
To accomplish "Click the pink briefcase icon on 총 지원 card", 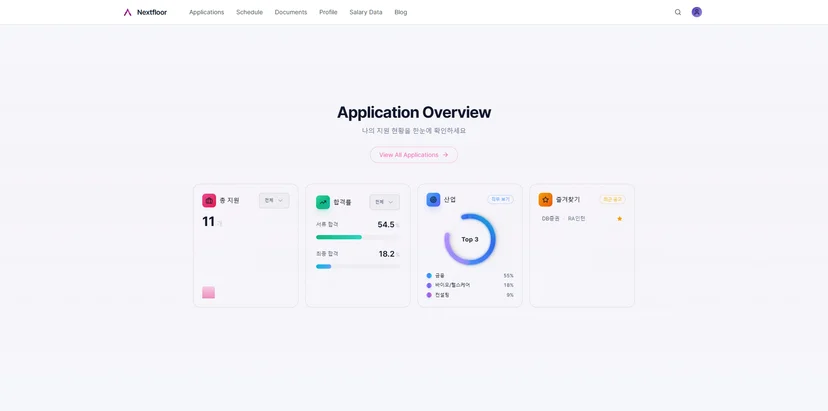I will pyautogui.click(x=209, y=201).
